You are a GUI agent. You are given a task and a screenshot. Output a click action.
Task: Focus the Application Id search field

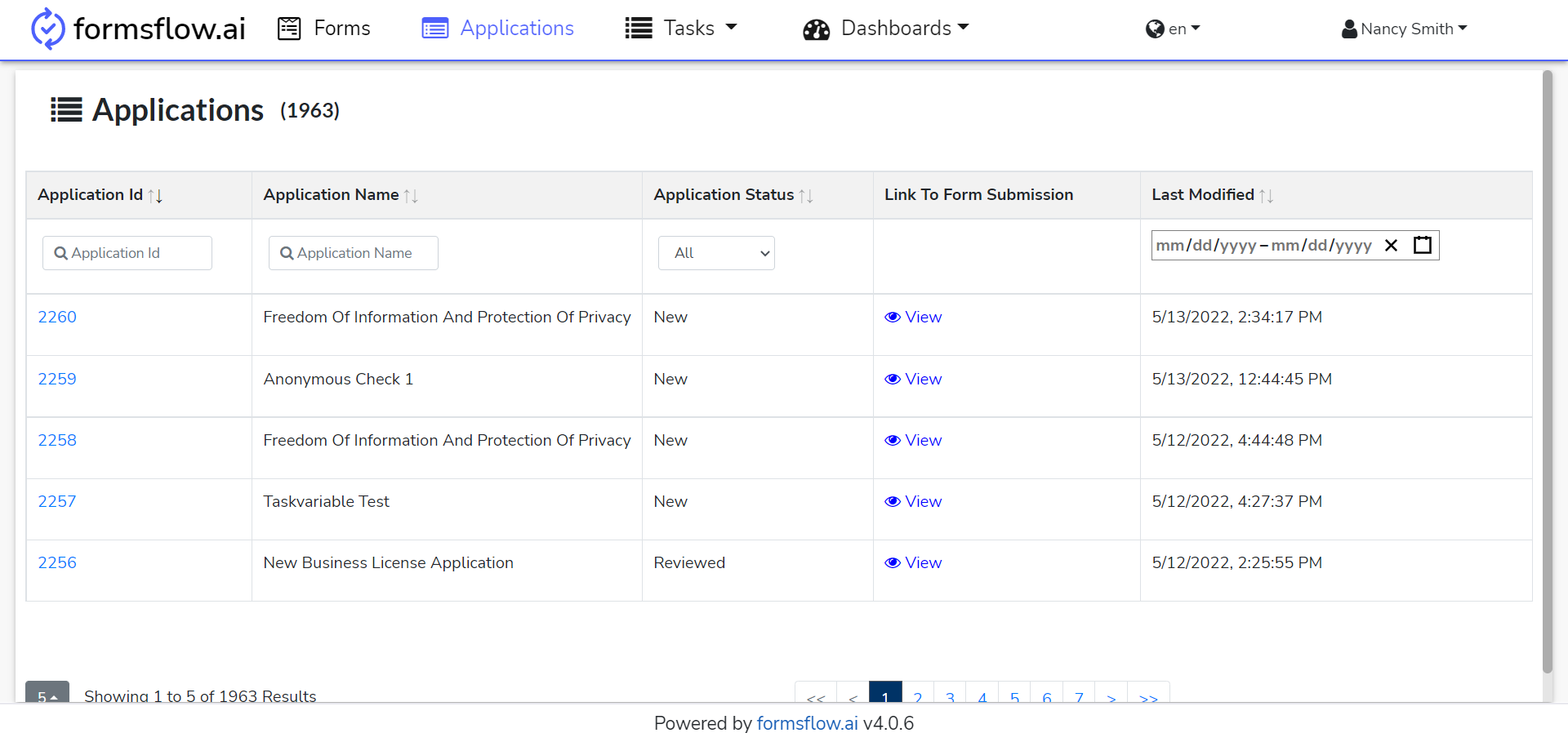click(x=127, y=253)
